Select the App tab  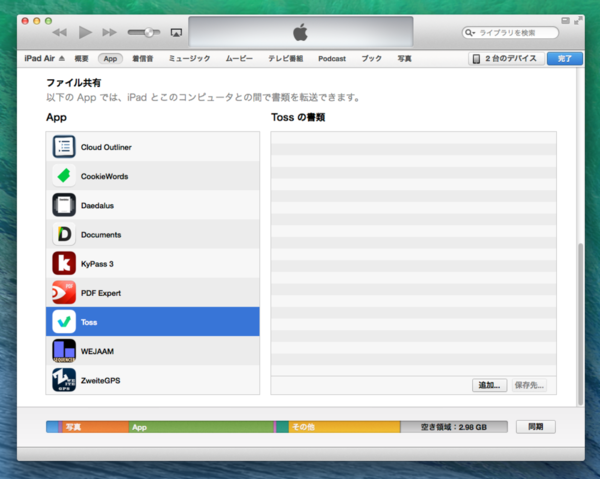(110, 59)
